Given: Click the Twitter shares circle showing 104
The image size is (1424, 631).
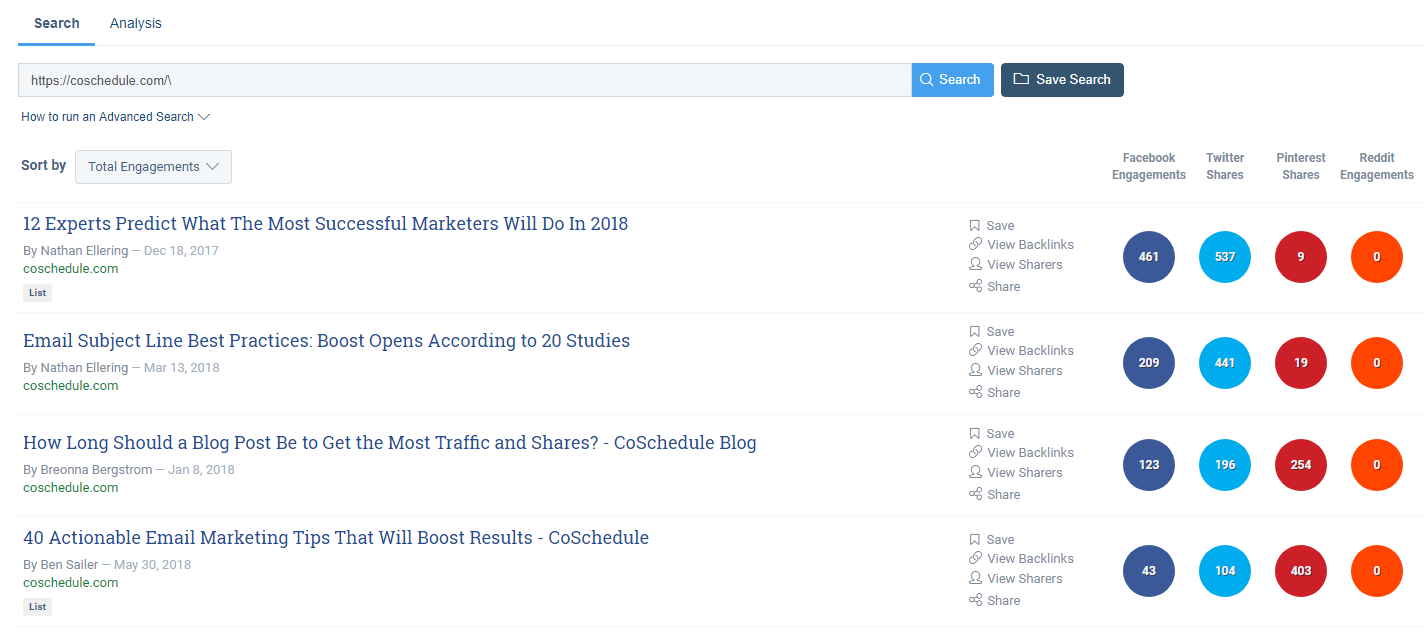Looking at the screenshot, I should (1225, 571).
